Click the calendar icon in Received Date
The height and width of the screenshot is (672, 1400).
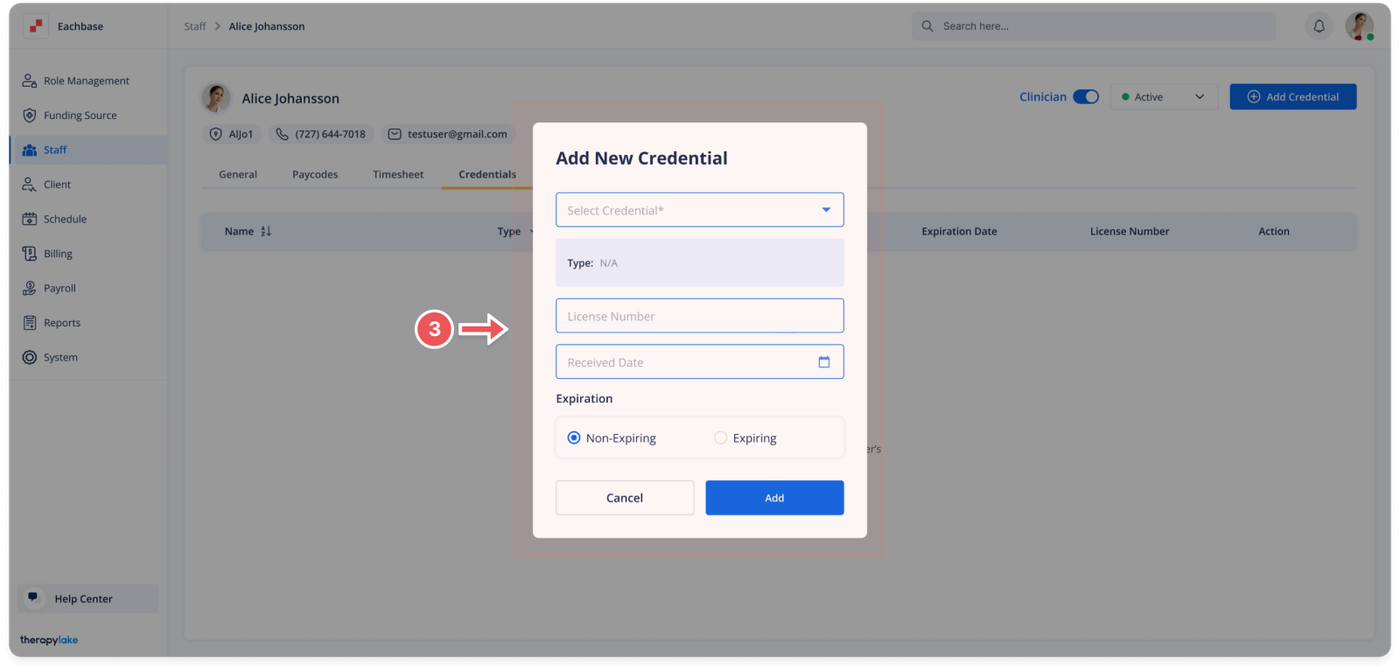pyautogui.click(x=824, y=362)
